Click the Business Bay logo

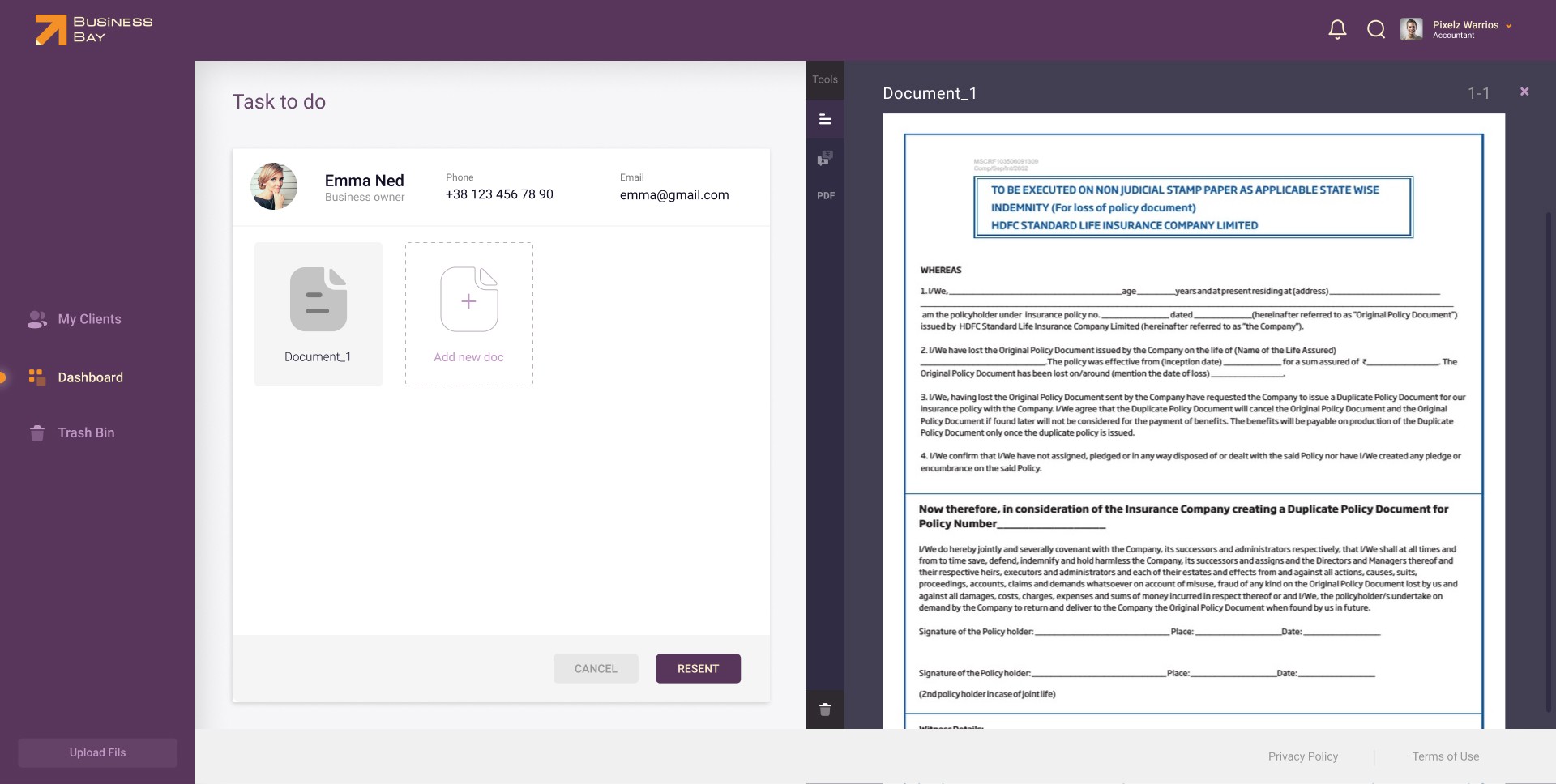(93, 30)
